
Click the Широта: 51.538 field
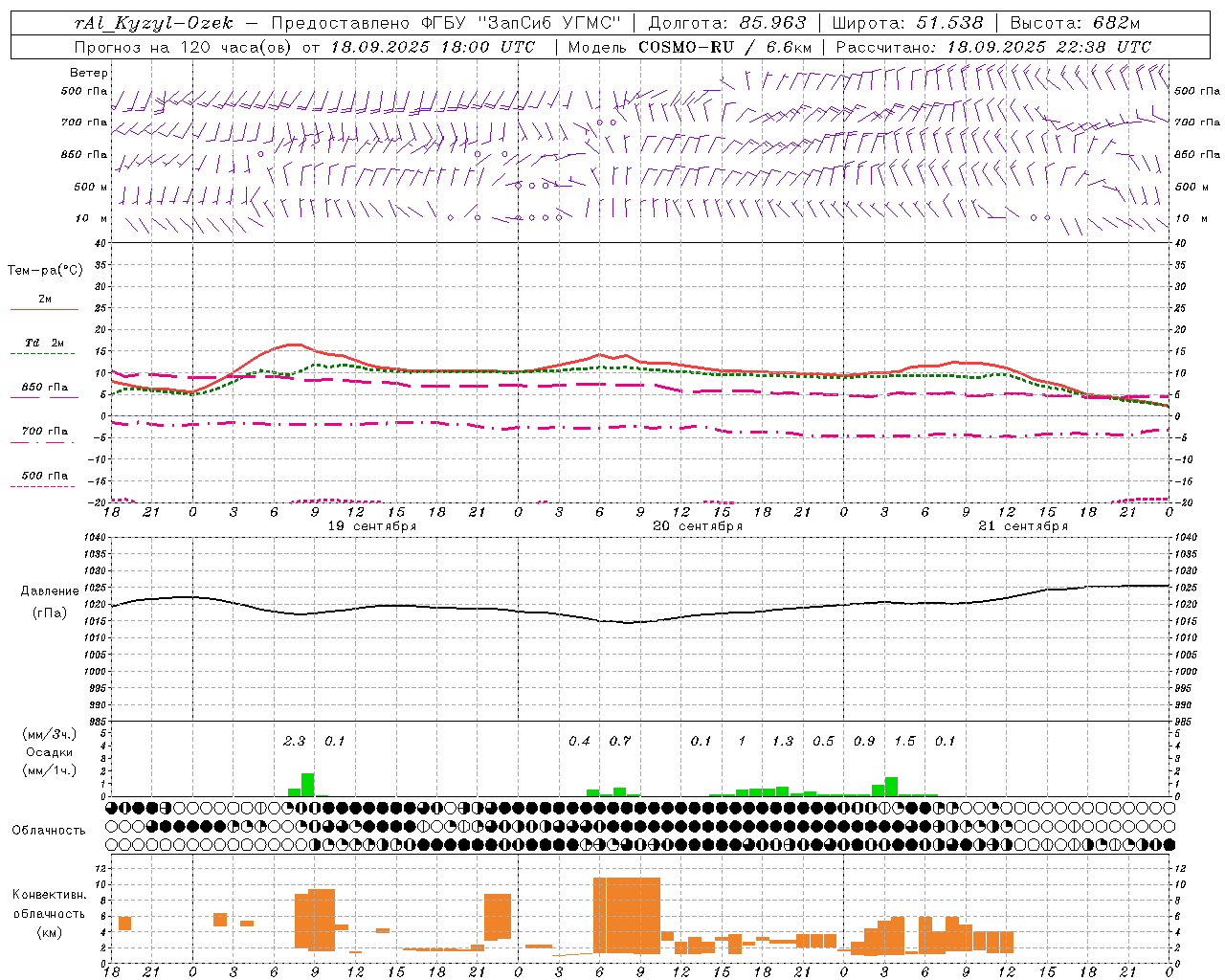(907, 23)
